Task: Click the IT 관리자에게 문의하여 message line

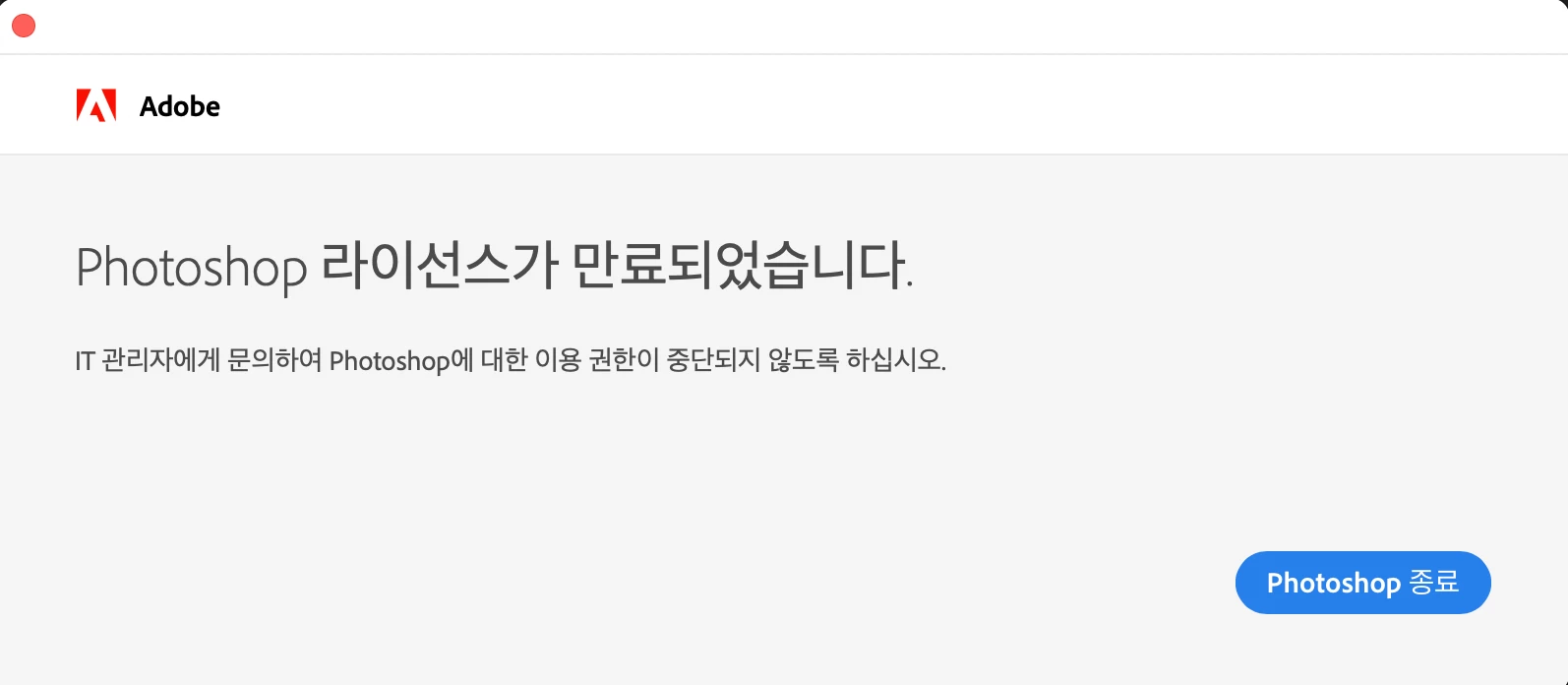Action: (x=511, y=360)
